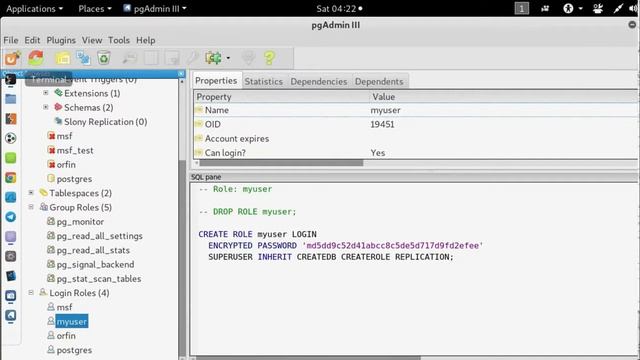Select the orfin database
Screen dimensions: 640x360
[66, 164]
